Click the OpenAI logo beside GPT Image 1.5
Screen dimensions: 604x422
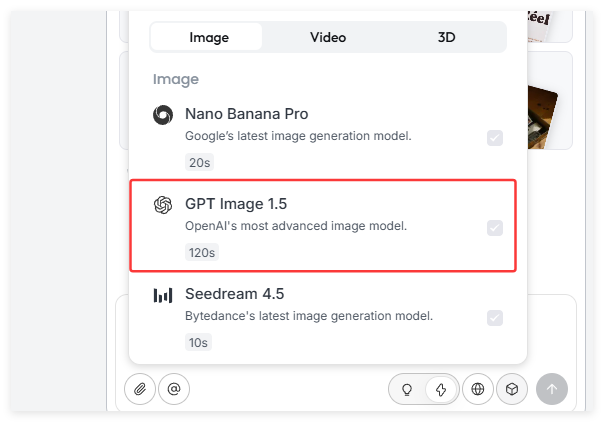pos(162,205)
